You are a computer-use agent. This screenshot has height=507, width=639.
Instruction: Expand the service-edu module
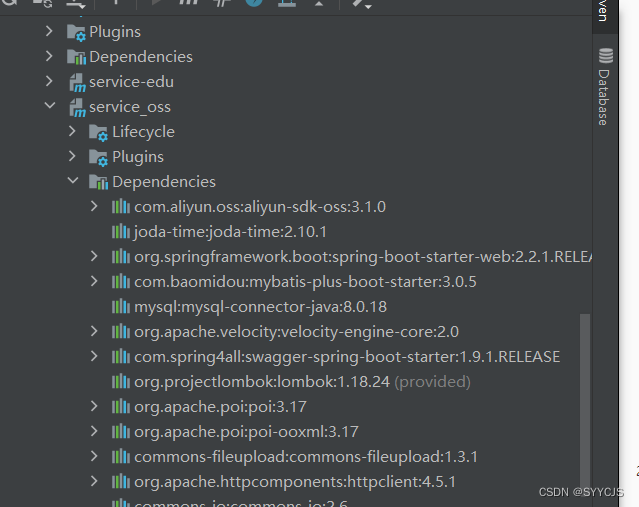tap(49, 82)
